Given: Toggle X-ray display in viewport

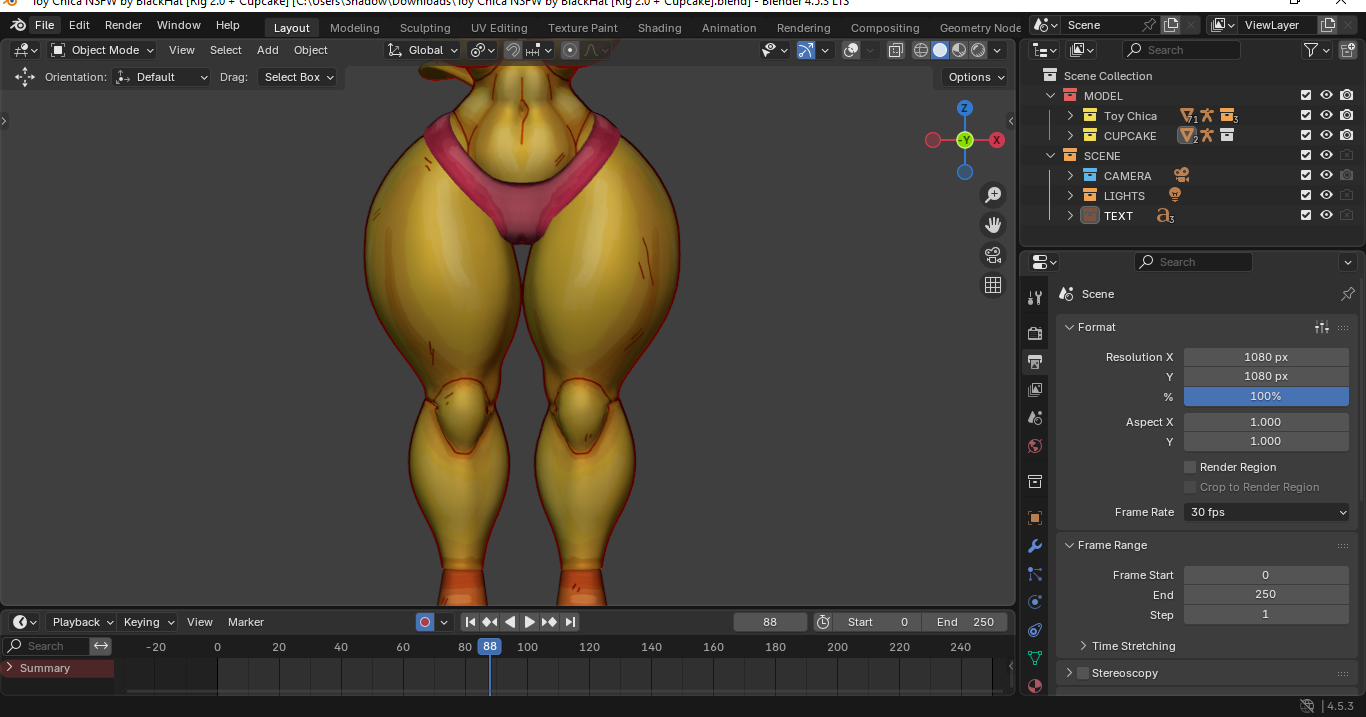Looking at the screenshot, I should click(895, 50).
